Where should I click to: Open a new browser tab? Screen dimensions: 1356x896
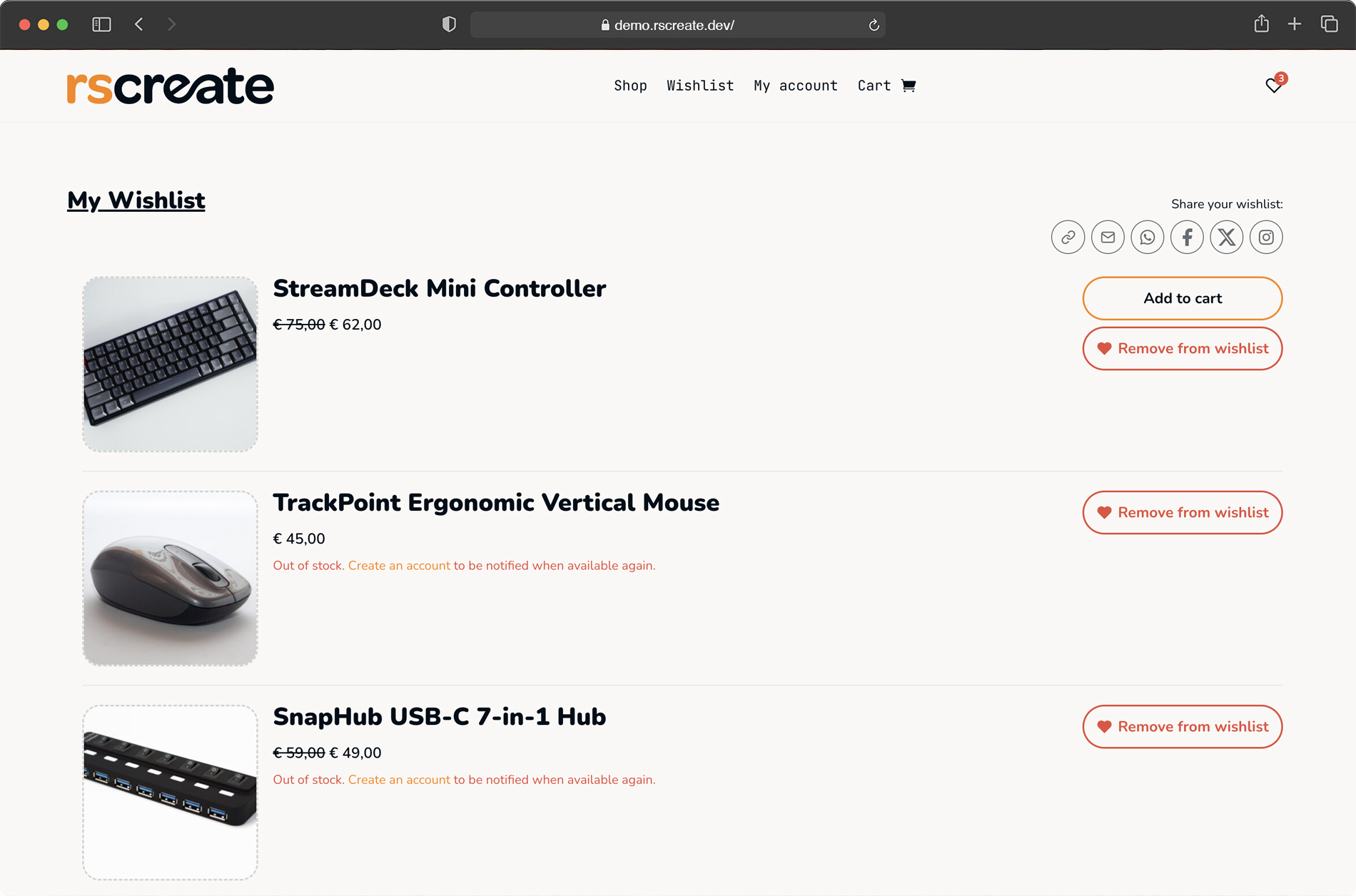(x=1295, y=24)
